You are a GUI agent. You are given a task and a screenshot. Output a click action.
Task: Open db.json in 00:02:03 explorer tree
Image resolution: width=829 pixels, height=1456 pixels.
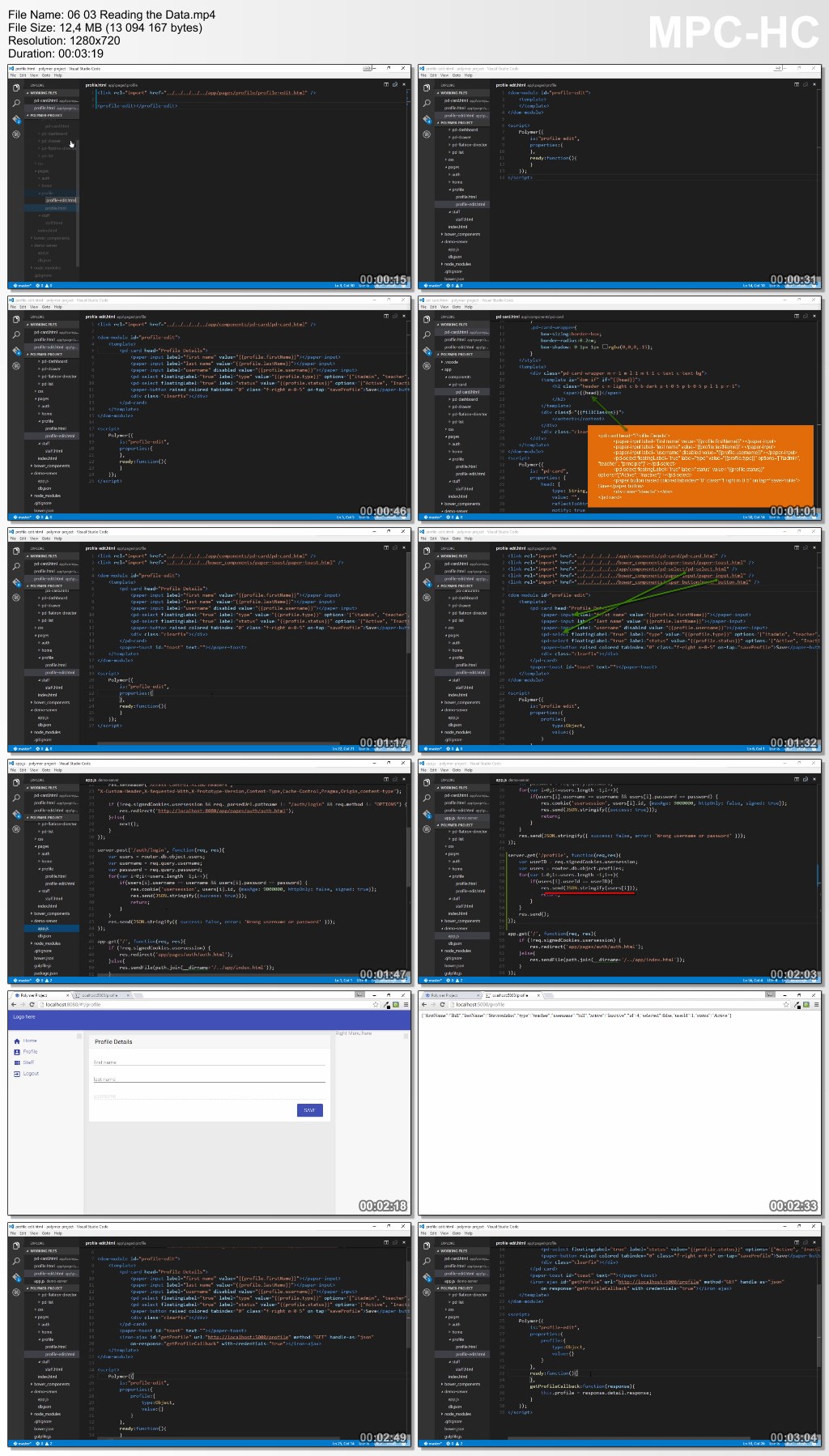pos(455,943)
